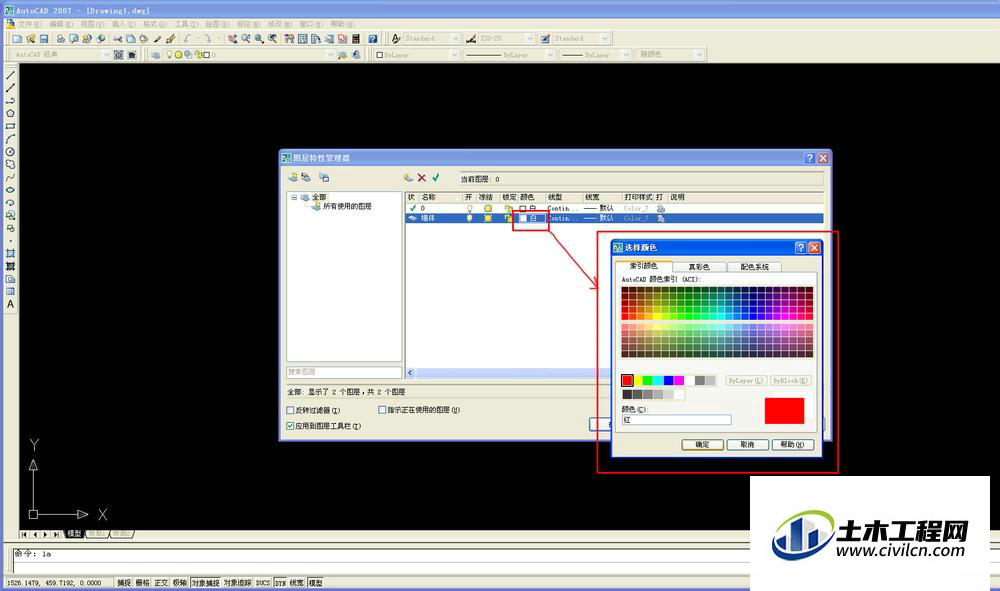The image size is (1000, 591).
Task: Pick the blue standard color swatch
Action: [x=668, y=381]
